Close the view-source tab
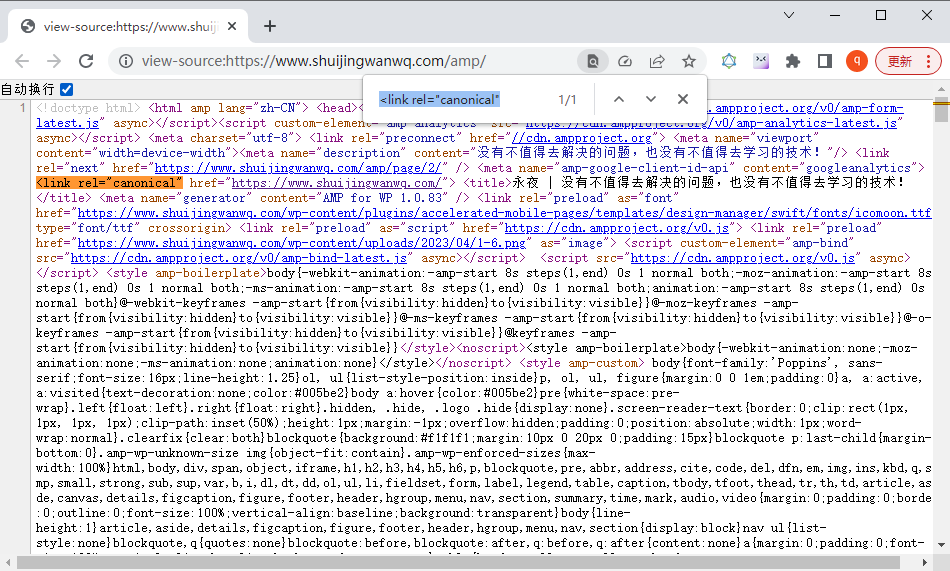This screenshot has width=950, height=571. click(232, 26)
